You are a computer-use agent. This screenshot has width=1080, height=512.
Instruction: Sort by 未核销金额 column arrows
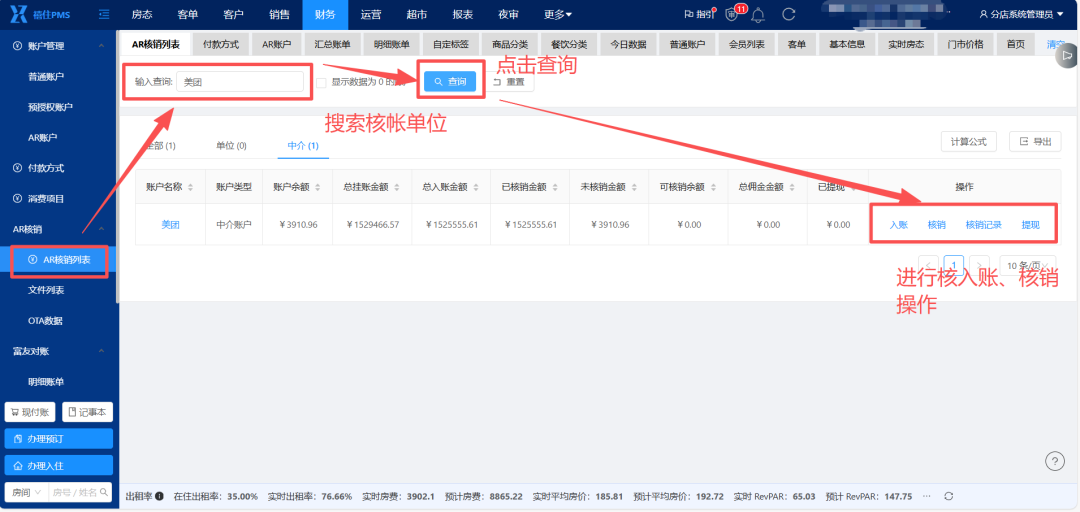(x=634, y=187)
